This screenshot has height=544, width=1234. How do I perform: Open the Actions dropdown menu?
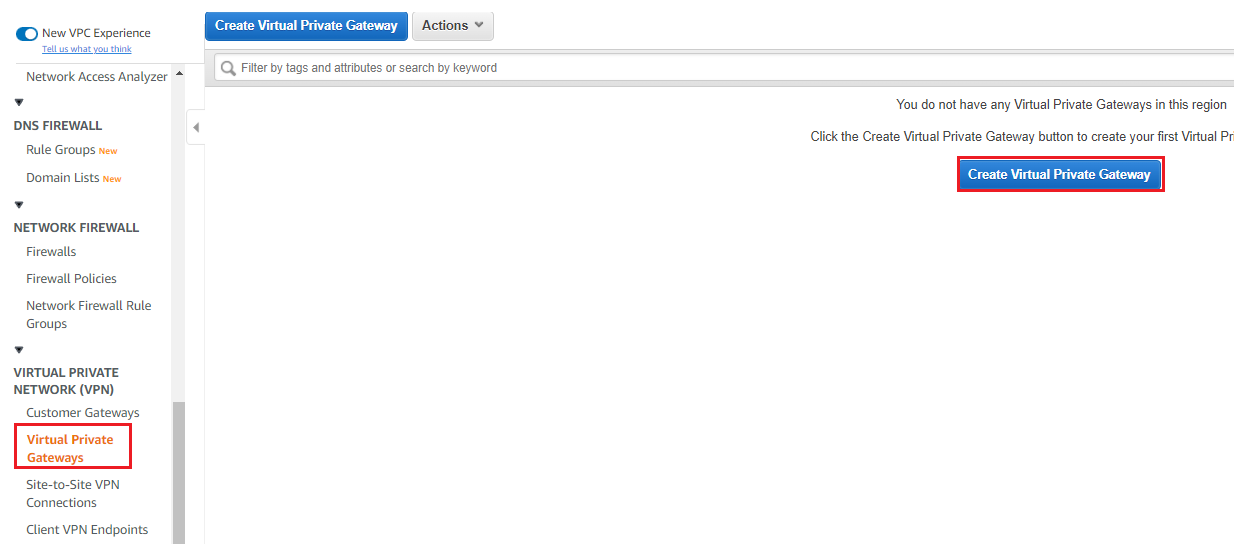(x=453, y=26)
